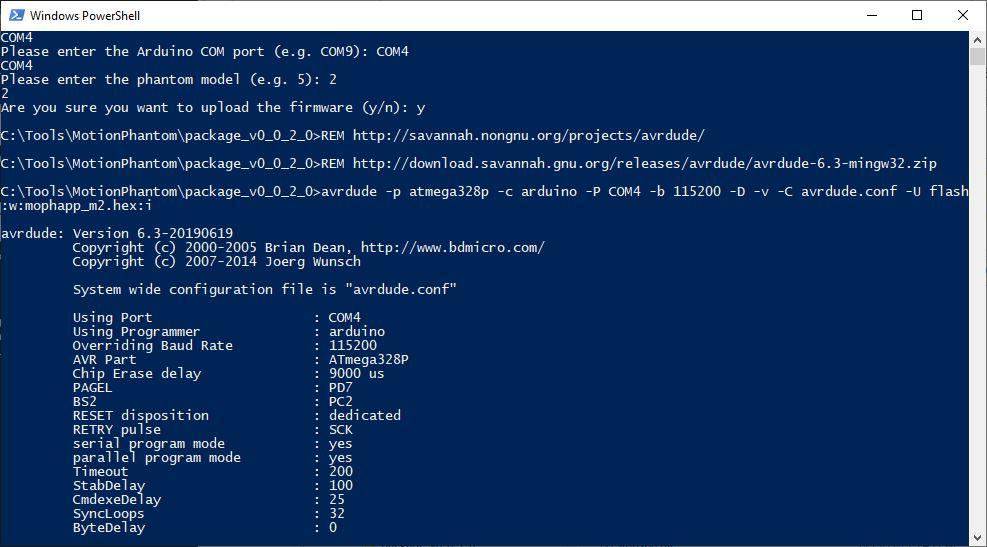Viewport: 987px width, 547px height.
Task: Click the 115200 Overriding Baud Rate value
Action: pos(353,345)
